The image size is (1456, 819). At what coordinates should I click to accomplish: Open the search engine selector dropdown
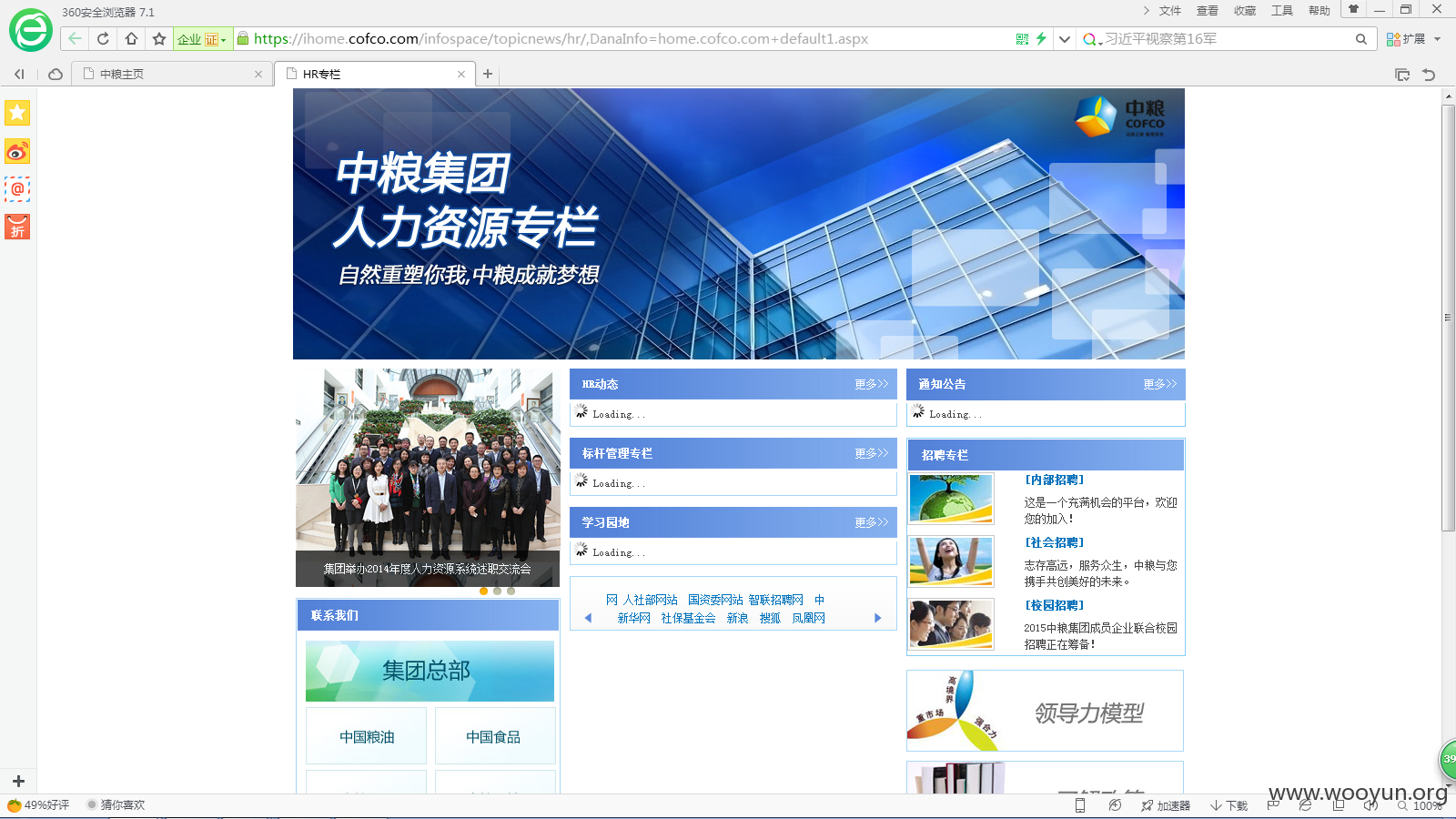click(x=1092, y=39)
